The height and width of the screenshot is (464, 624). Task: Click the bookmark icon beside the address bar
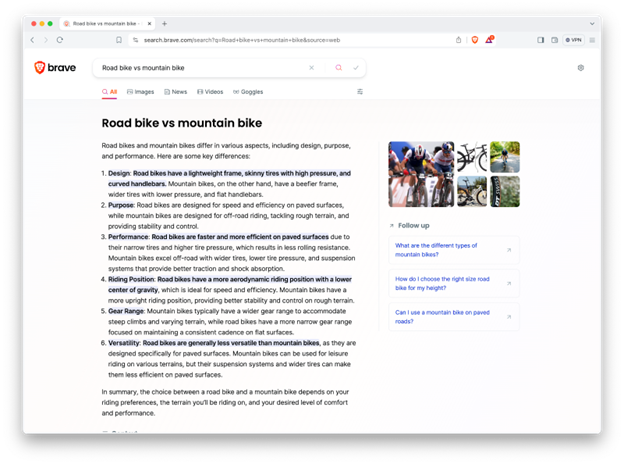point(119,40)
